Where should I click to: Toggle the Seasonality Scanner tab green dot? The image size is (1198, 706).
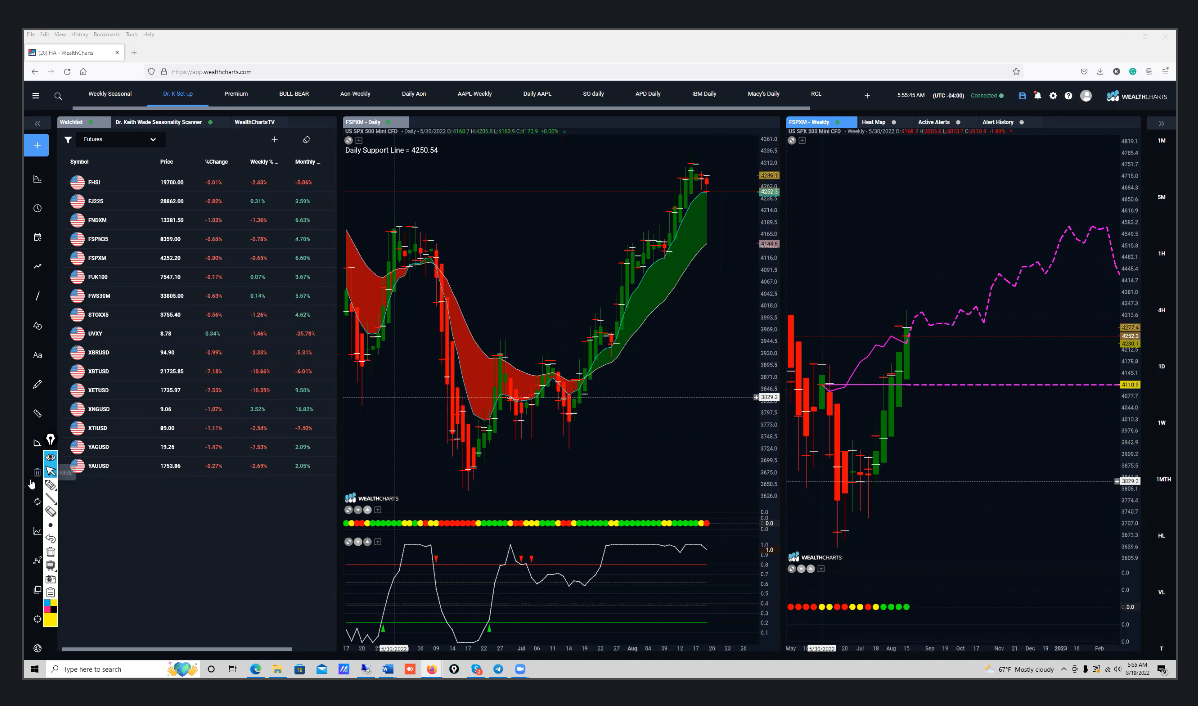210,122
